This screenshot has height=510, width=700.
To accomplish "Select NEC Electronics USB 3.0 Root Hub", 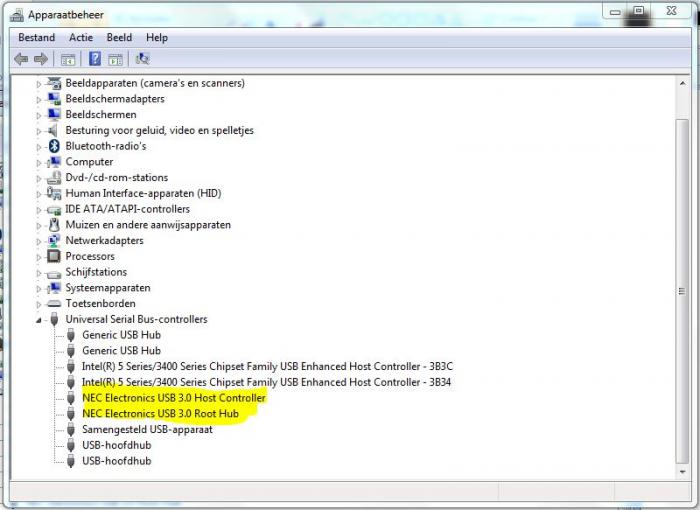I will pyautogui.click(x=160, y=414).
